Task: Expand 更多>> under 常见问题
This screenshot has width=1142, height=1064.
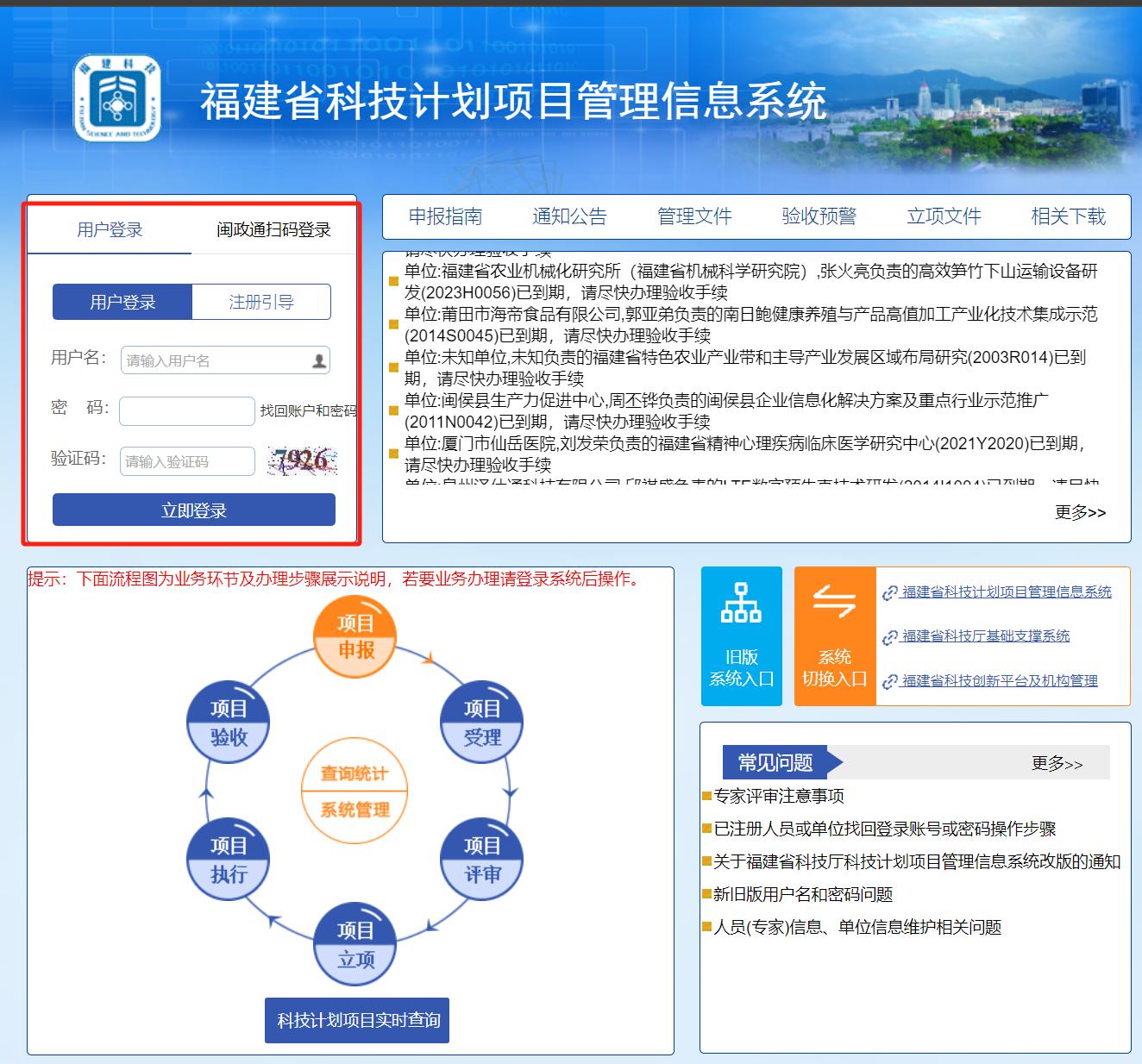Action: (1057, 763)
